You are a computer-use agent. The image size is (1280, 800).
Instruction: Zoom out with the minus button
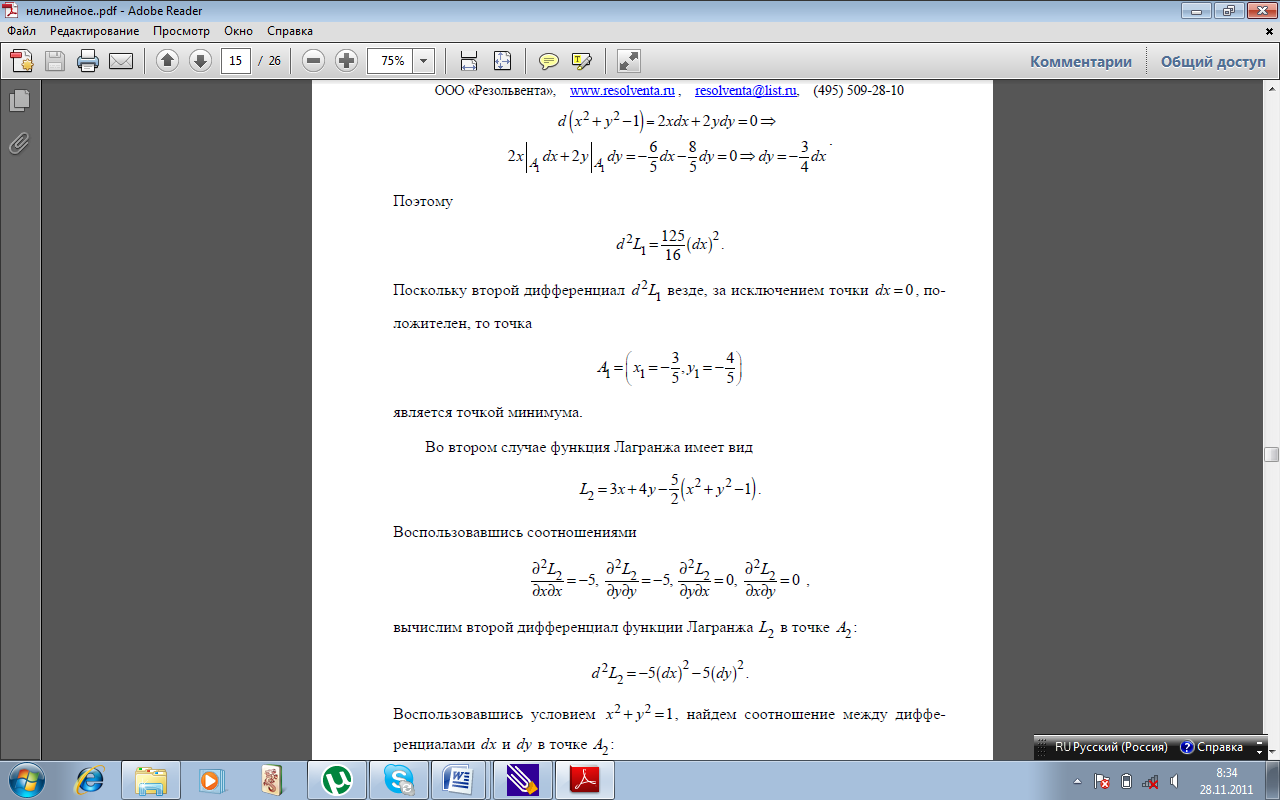click(314, 61)
